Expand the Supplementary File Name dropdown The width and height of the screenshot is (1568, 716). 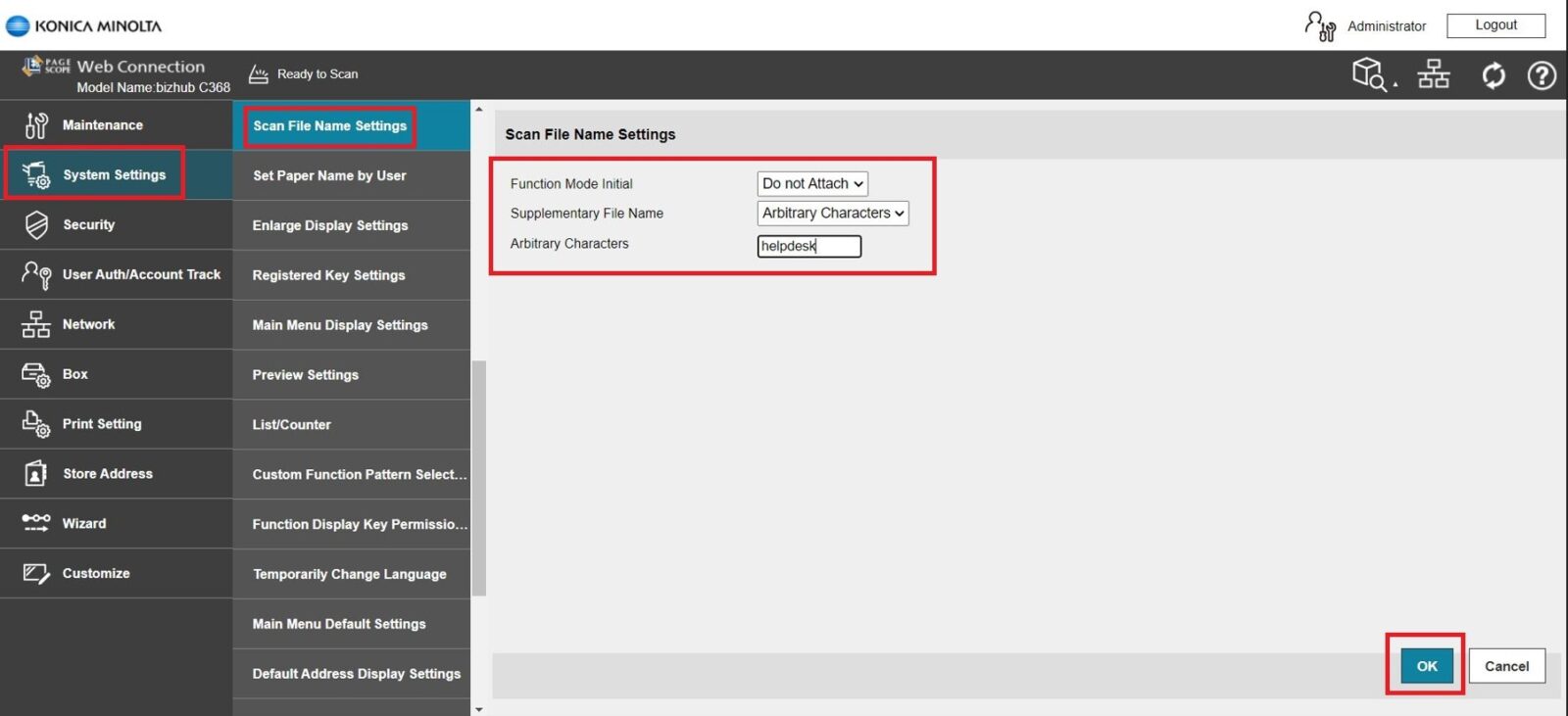[x=832, y=214]
